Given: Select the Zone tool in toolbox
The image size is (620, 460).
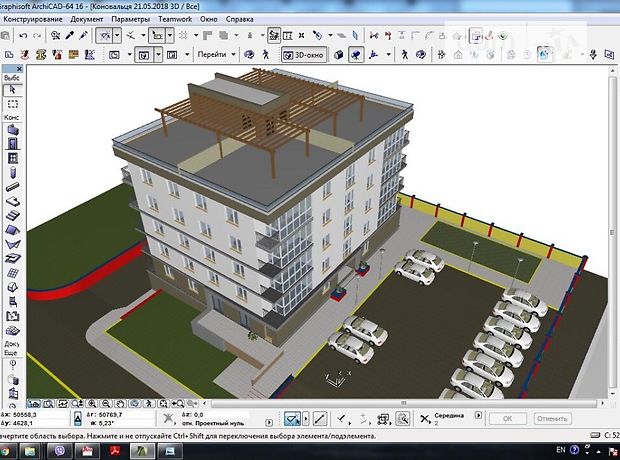Looking at the screenshot, I should point(13,316).
